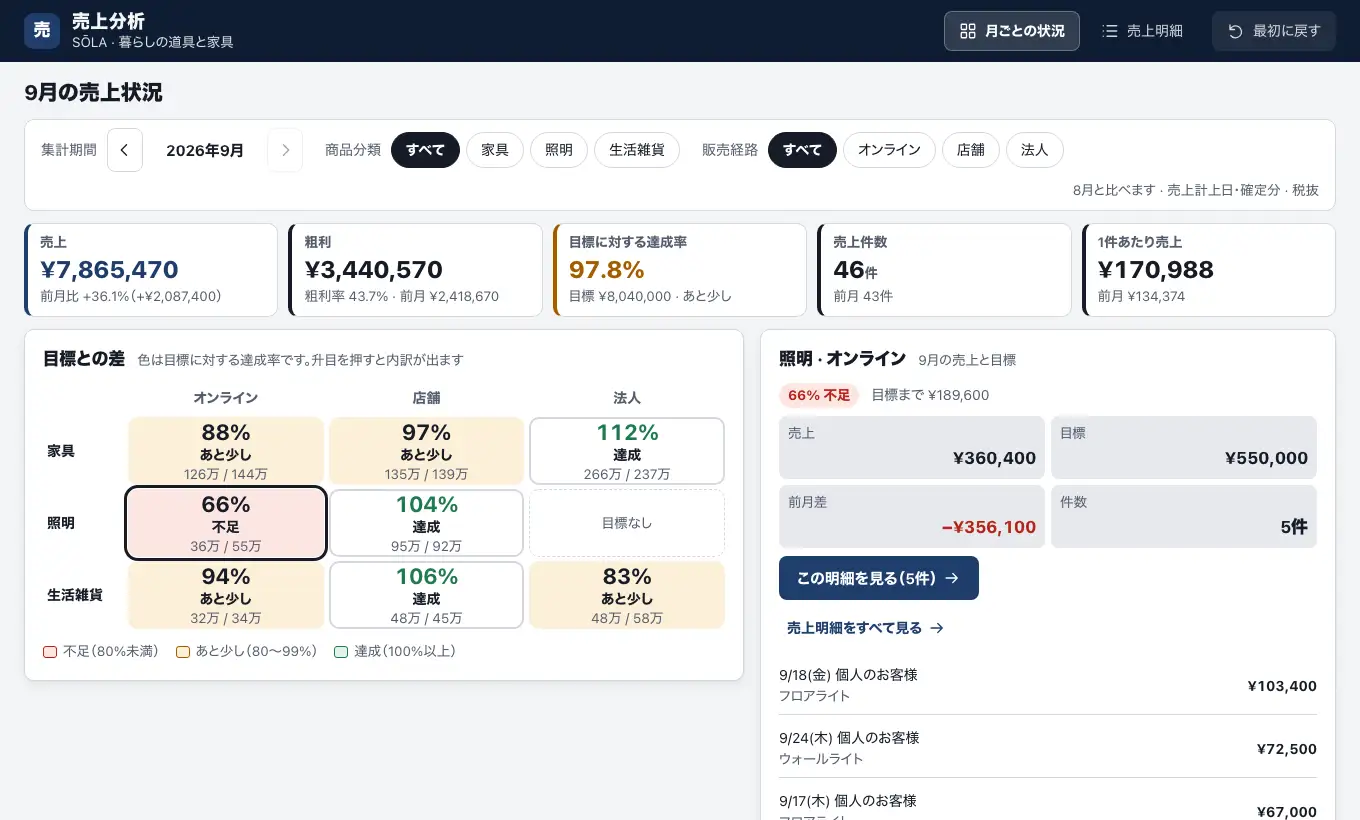Go to the previous month with left chevron
The image size is (1360, 820).
125,150
